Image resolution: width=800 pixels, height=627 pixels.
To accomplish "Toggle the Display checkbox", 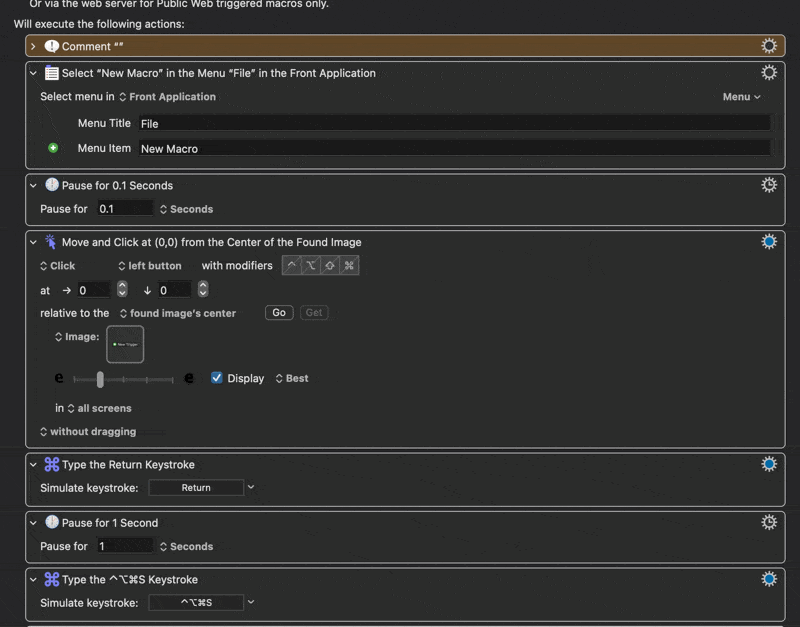I will (x=217, y=378).
